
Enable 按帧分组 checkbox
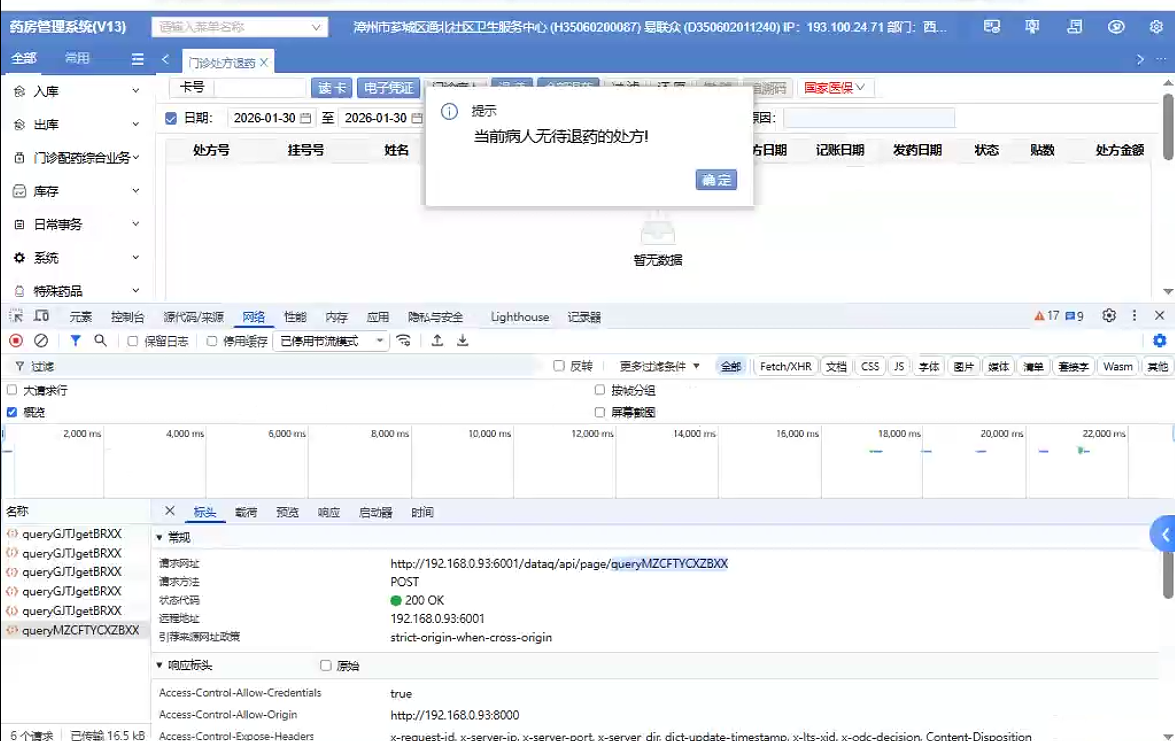[x=599, y=390]
